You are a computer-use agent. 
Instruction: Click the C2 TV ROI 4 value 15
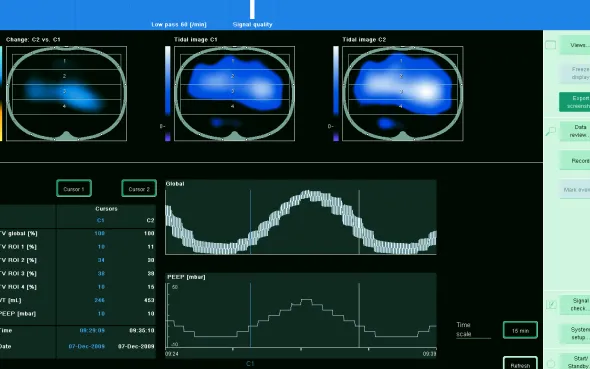(x=151, y=287)
